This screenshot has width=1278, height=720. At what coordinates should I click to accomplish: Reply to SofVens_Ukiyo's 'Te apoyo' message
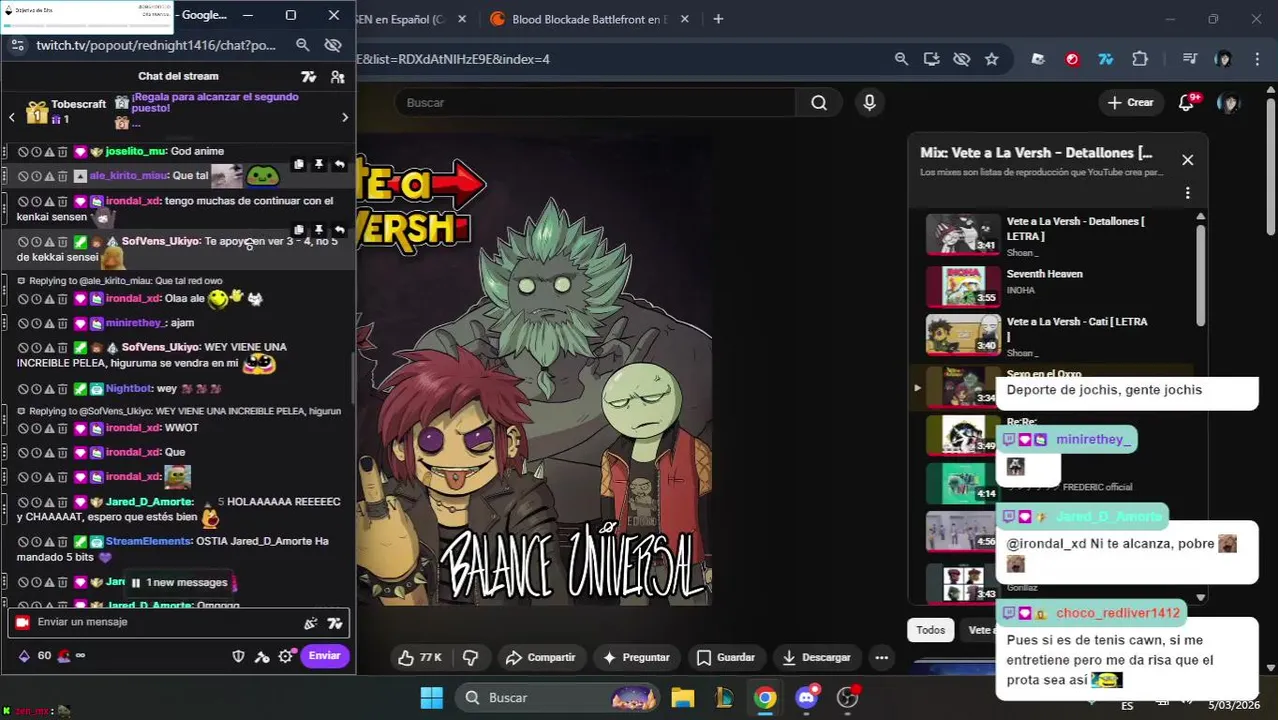pos(340,230)
